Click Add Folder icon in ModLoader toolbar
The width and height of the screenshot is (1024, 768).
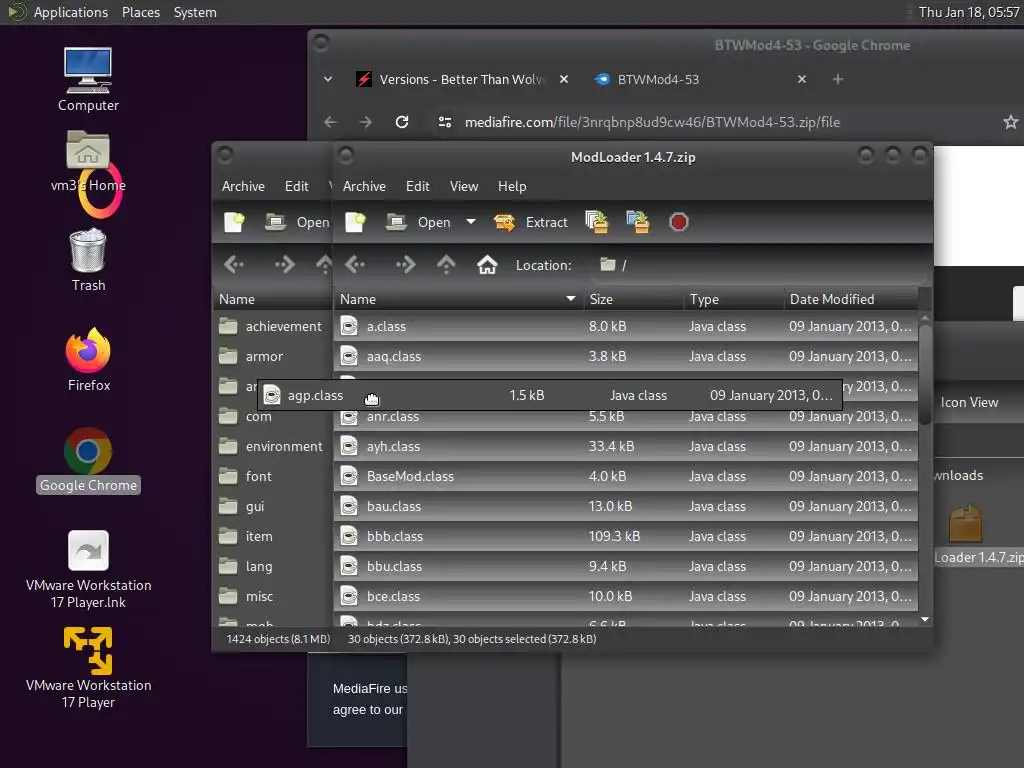coord(638,222)
